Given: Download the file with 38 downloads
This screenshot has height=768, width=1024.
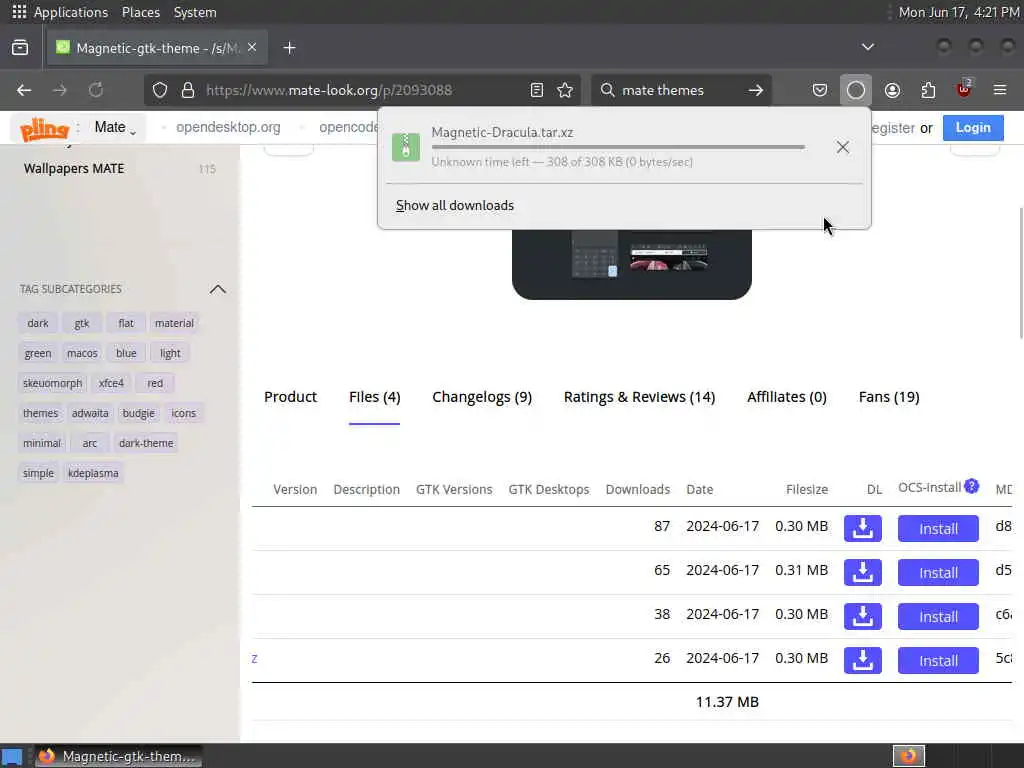Looking at the screenshot, I should [x=863, y=616].
